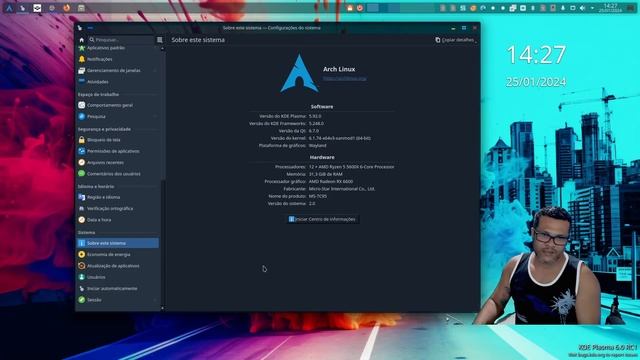This screenshot has height=360, width=640.
Task: Open Iniciar automaticamente settings
Action: (118, 289)
